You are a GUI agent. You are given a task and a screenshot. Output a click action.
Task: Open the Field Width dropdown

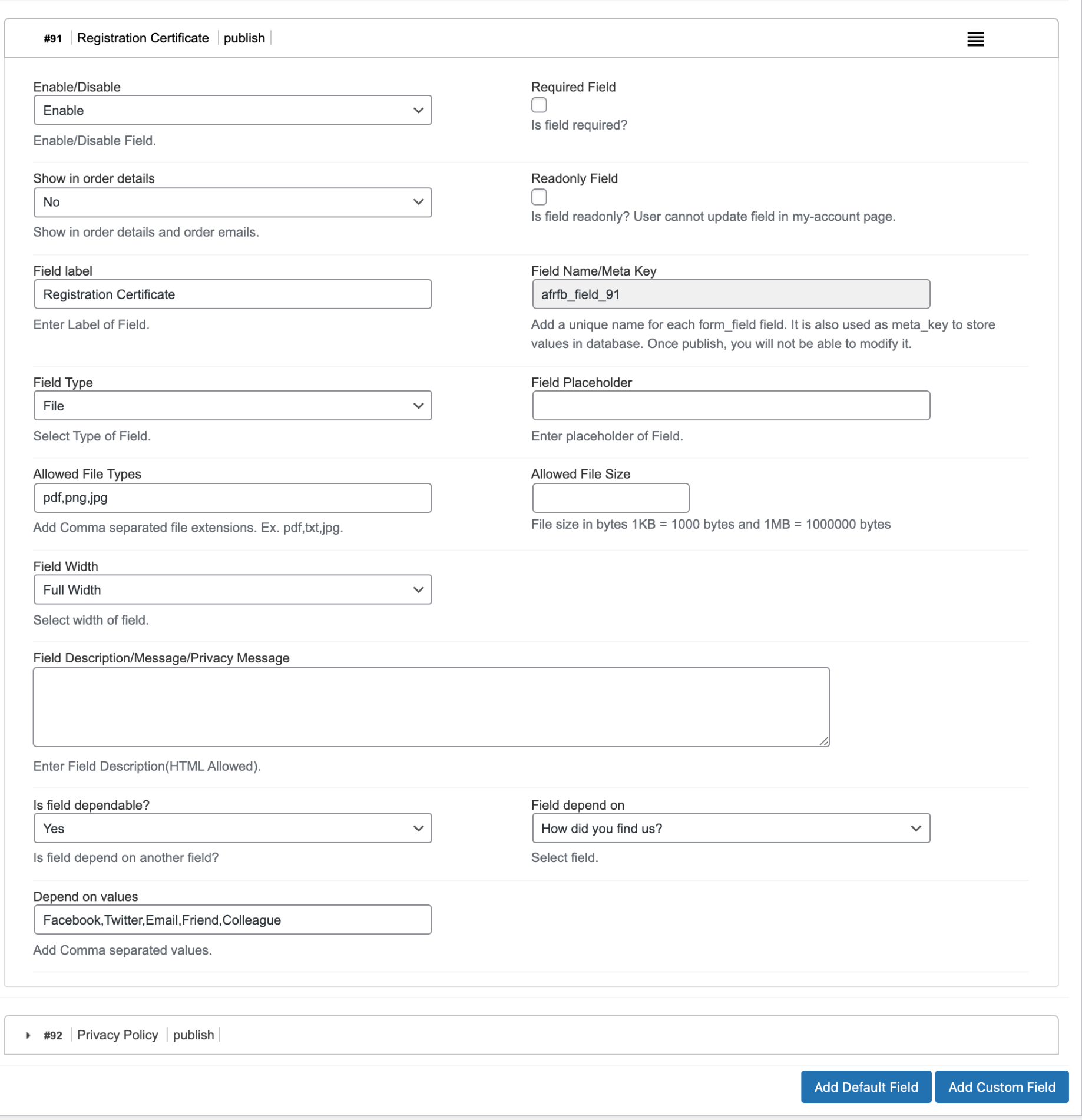(x=233, y=589)
